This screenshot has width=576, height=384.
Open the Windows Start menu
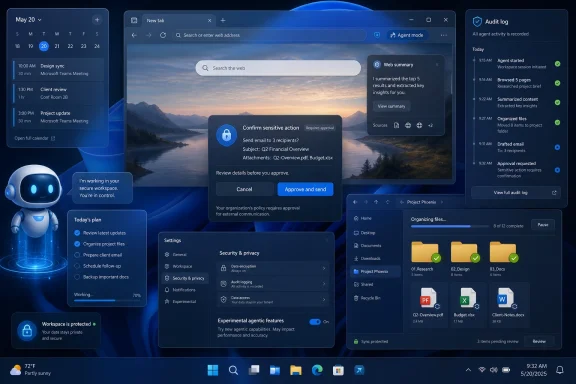pyautogui.click(x=213, y=370)
